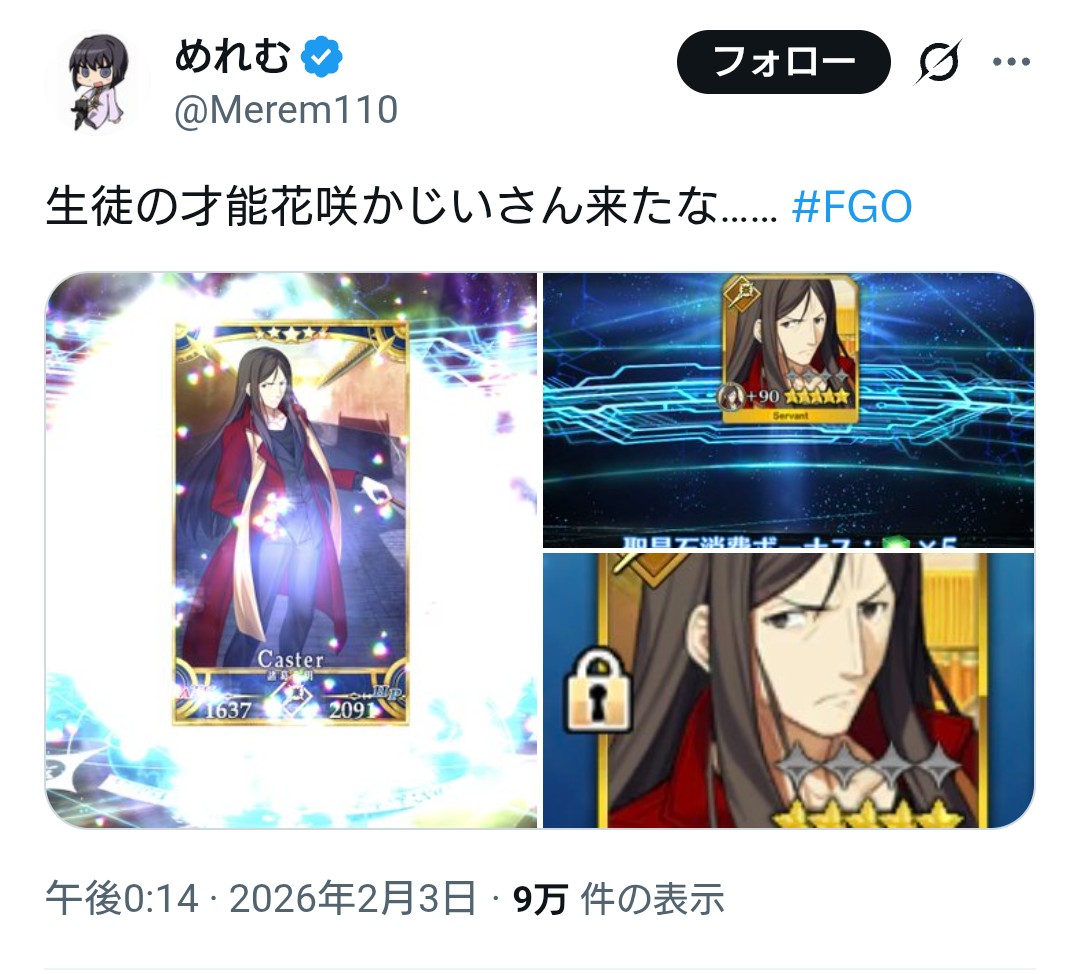The image size is (1080, 974).
Task: Click the Caster class label on the card
Action: 290,659
